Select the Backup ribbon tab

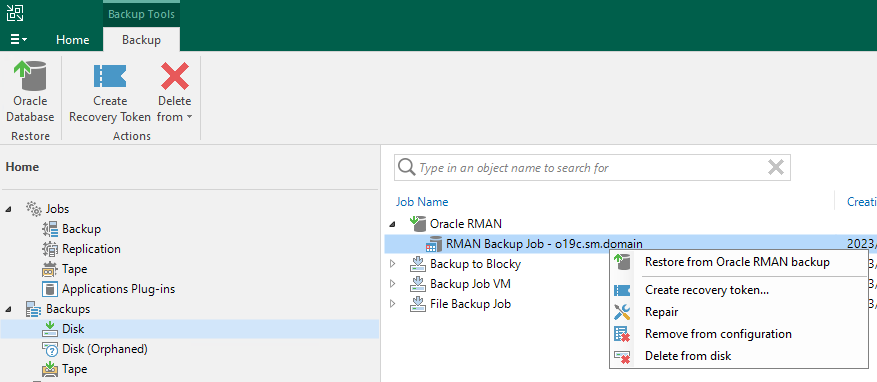(x=142, y=40)
